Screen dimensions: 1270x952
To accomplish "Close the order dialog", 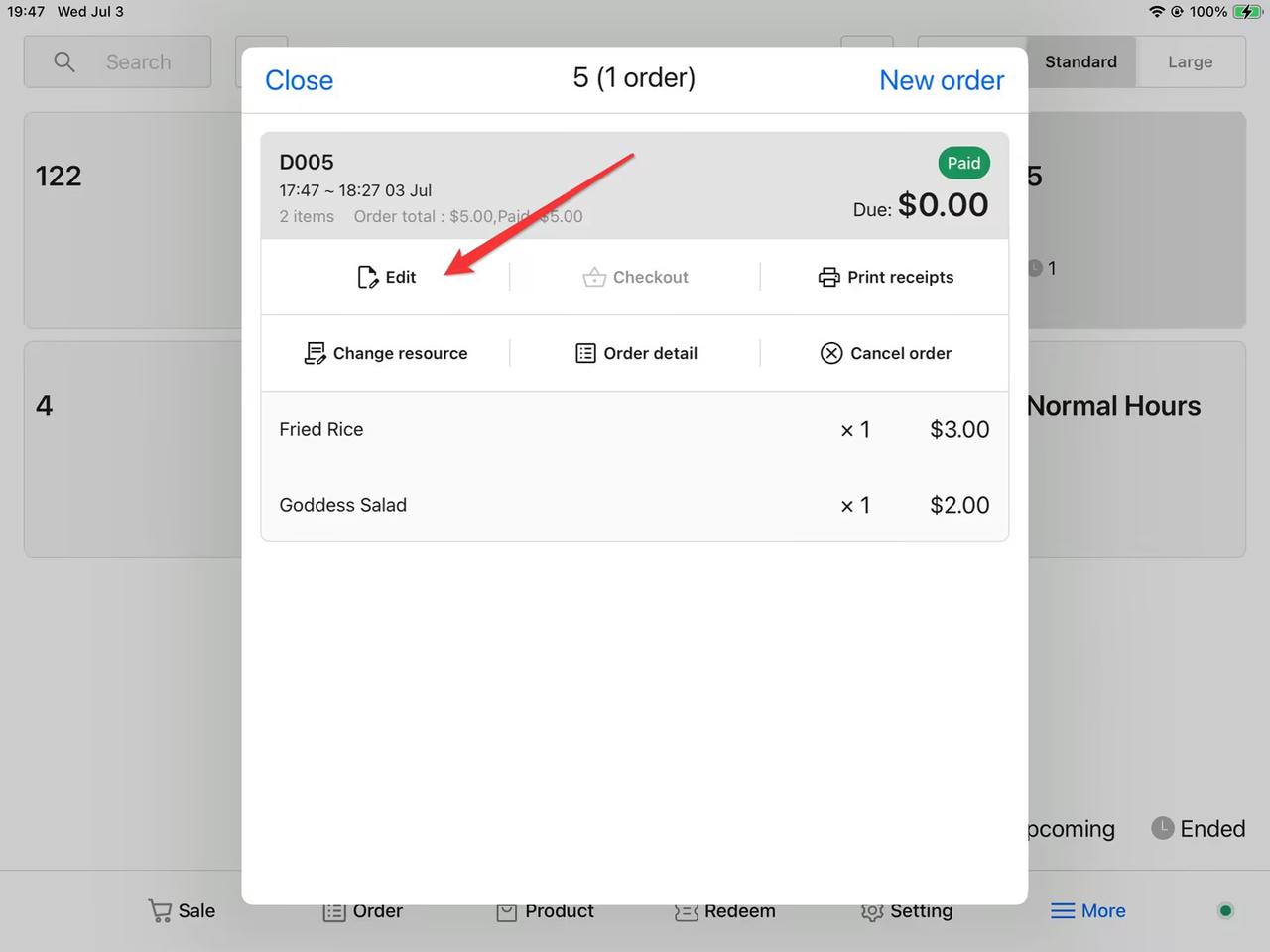I will (299, 80).
